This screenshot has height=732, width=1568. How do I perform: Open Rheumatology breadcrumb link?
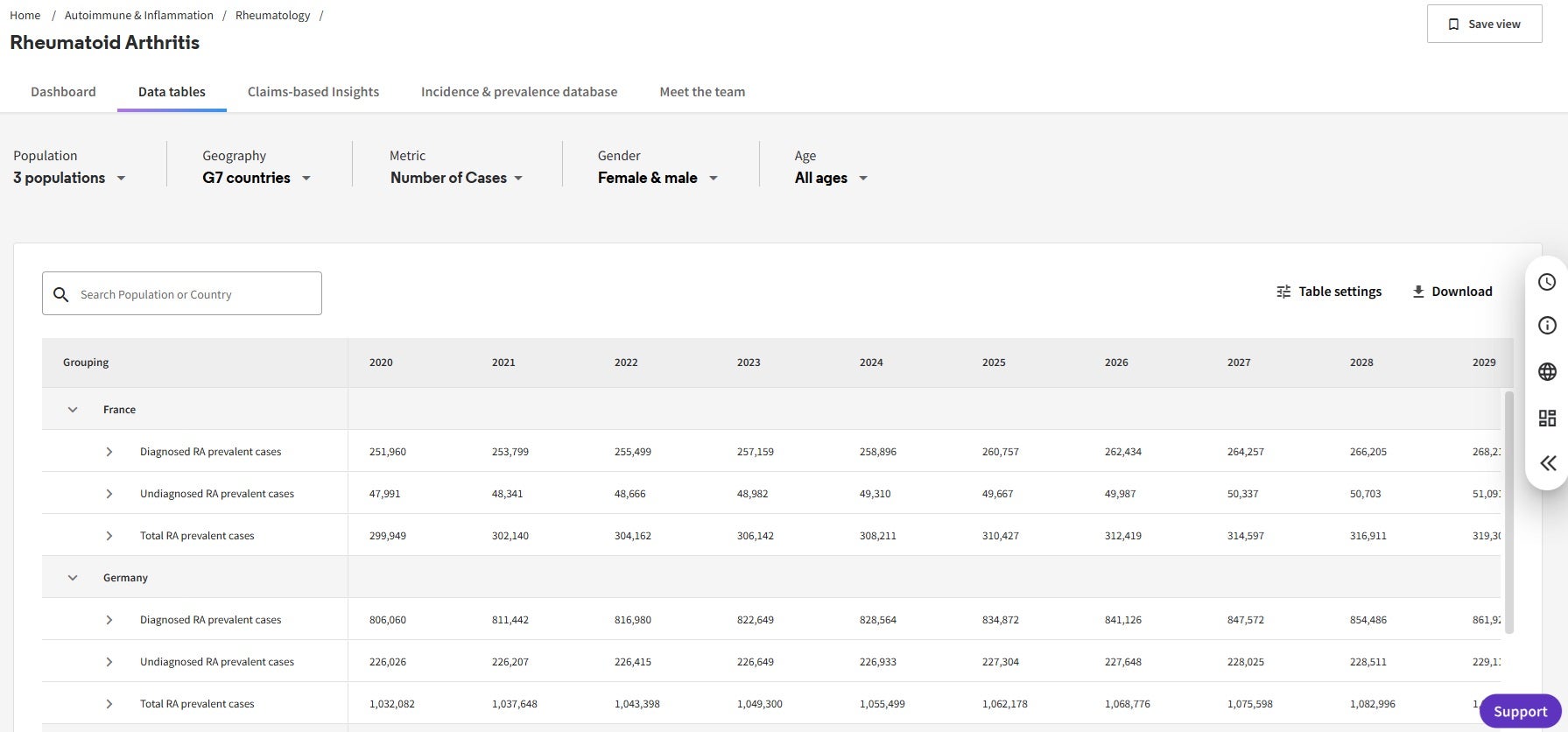pyautogui.click(x=272, y=15)
